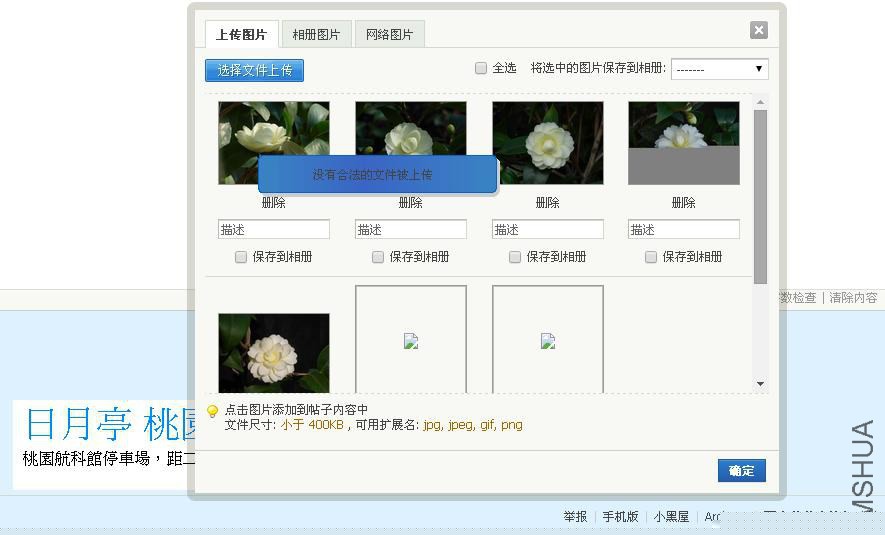Click the scrollbar up arrow
This screenshot has width=885, height=535.
[x=760, y=102]
